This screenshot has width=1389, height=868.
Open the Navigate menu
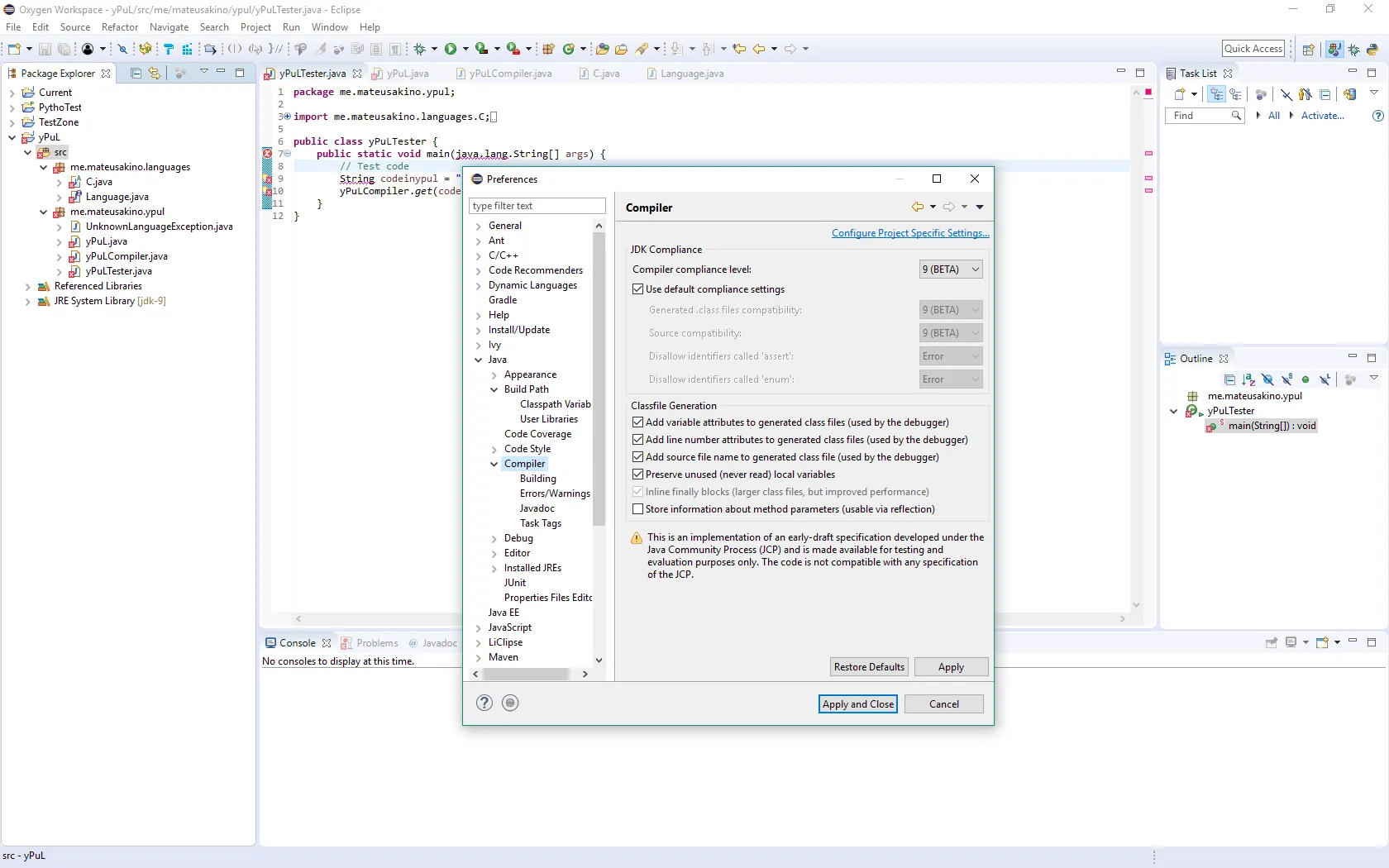click(169, 27)
